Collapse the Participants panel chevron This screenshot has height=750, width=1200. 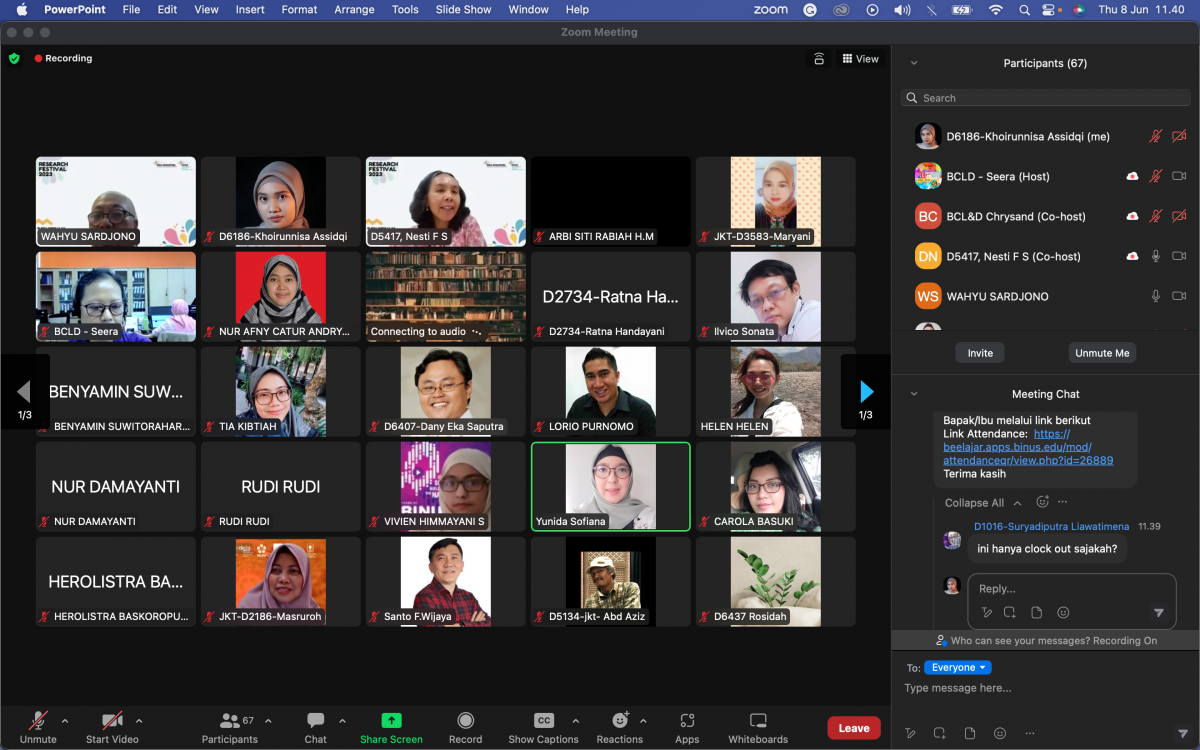point(913,63)
